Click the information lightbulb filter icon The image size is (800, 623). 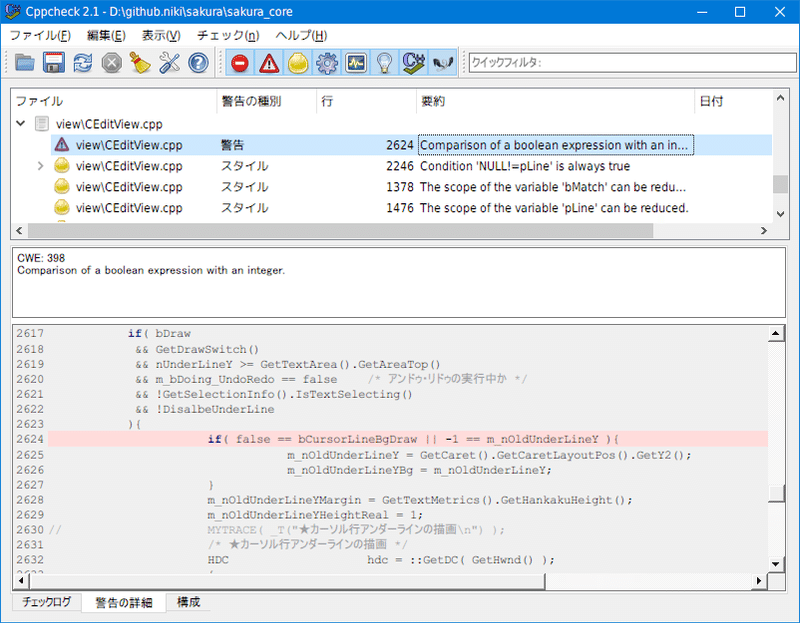[x=382, y=62]
